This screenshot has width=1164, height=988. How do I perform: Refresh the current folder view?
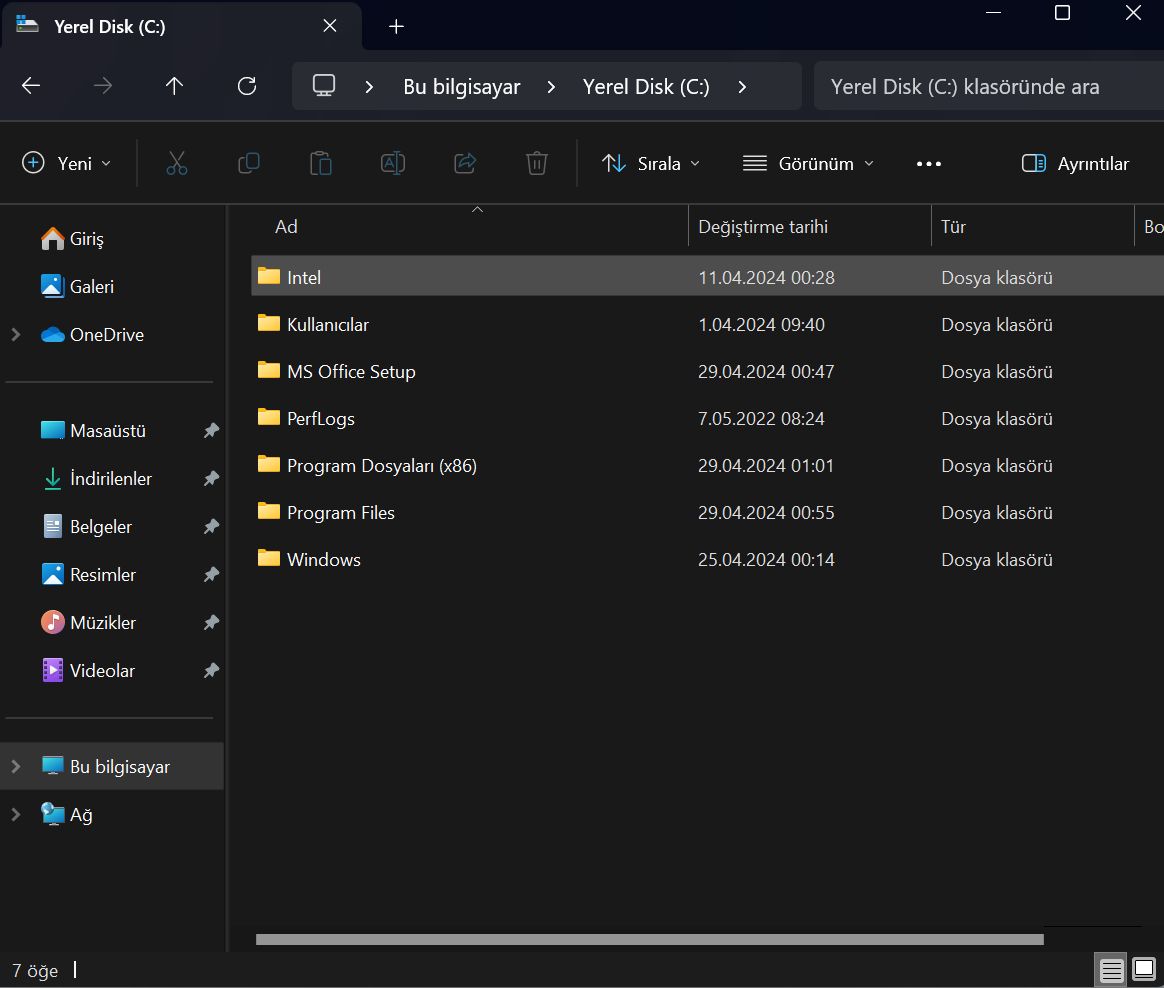click(247, 86)
